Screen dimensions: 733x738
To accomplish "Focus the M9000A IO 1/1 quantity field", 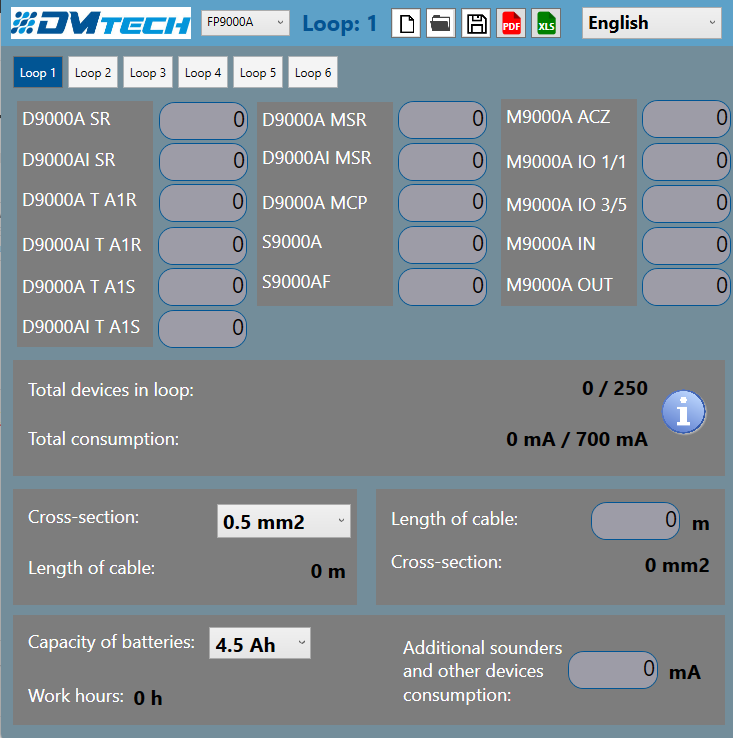I will coord(686,162).
